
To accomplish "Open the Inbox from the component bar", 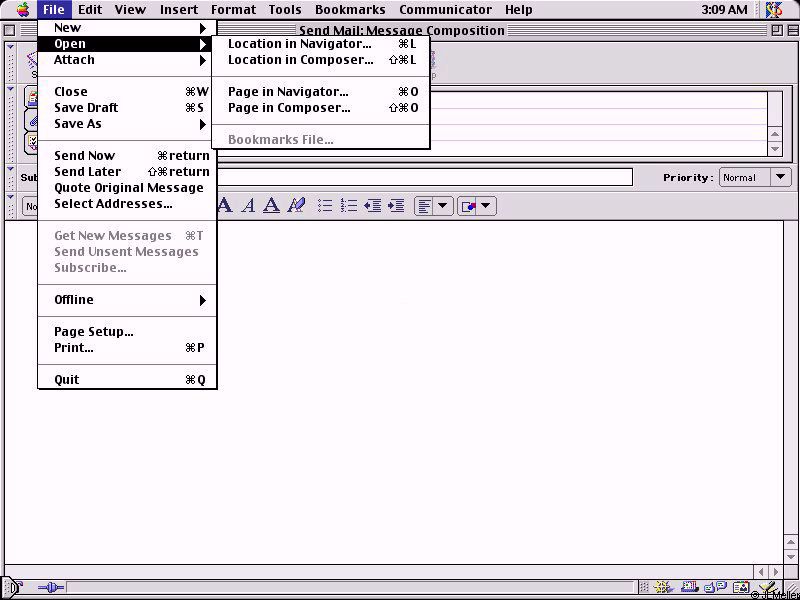I will (690, 588).
